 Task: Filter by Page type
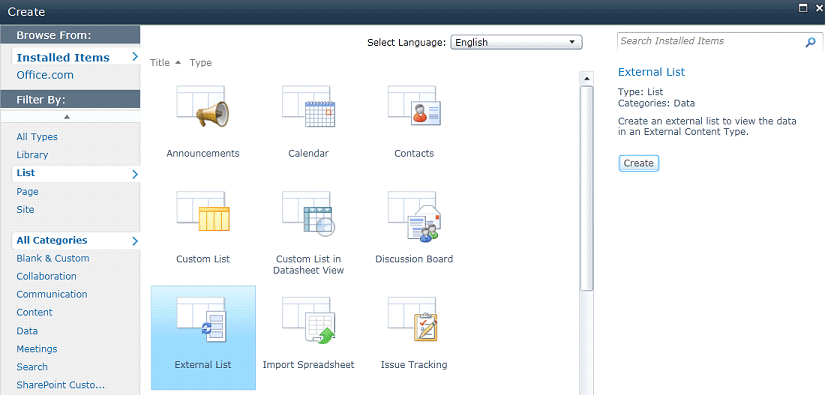[x=27, y=191]
